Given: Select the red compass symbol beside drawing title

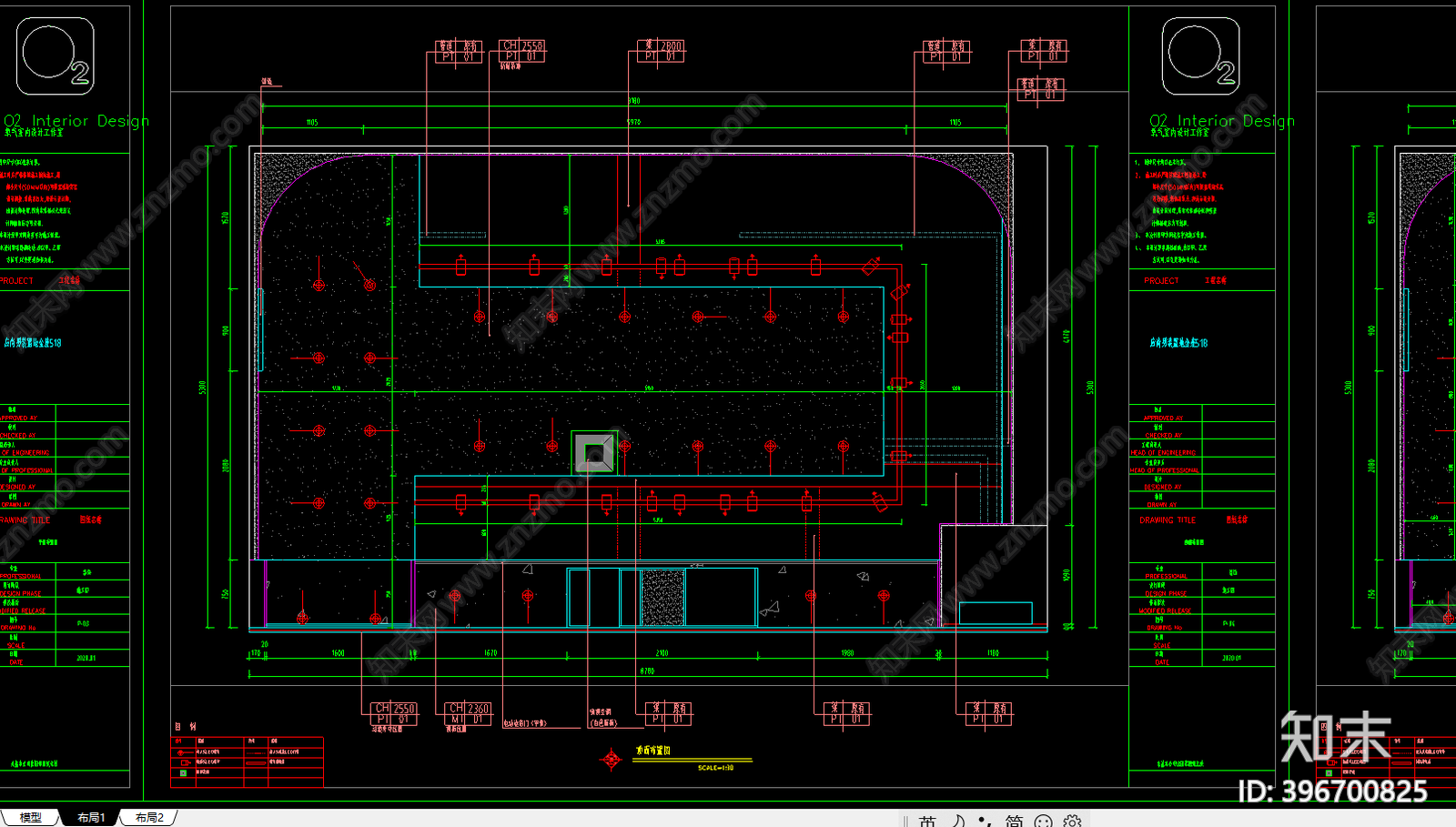Looking at the screenshot, I should (x=612, y=759).
